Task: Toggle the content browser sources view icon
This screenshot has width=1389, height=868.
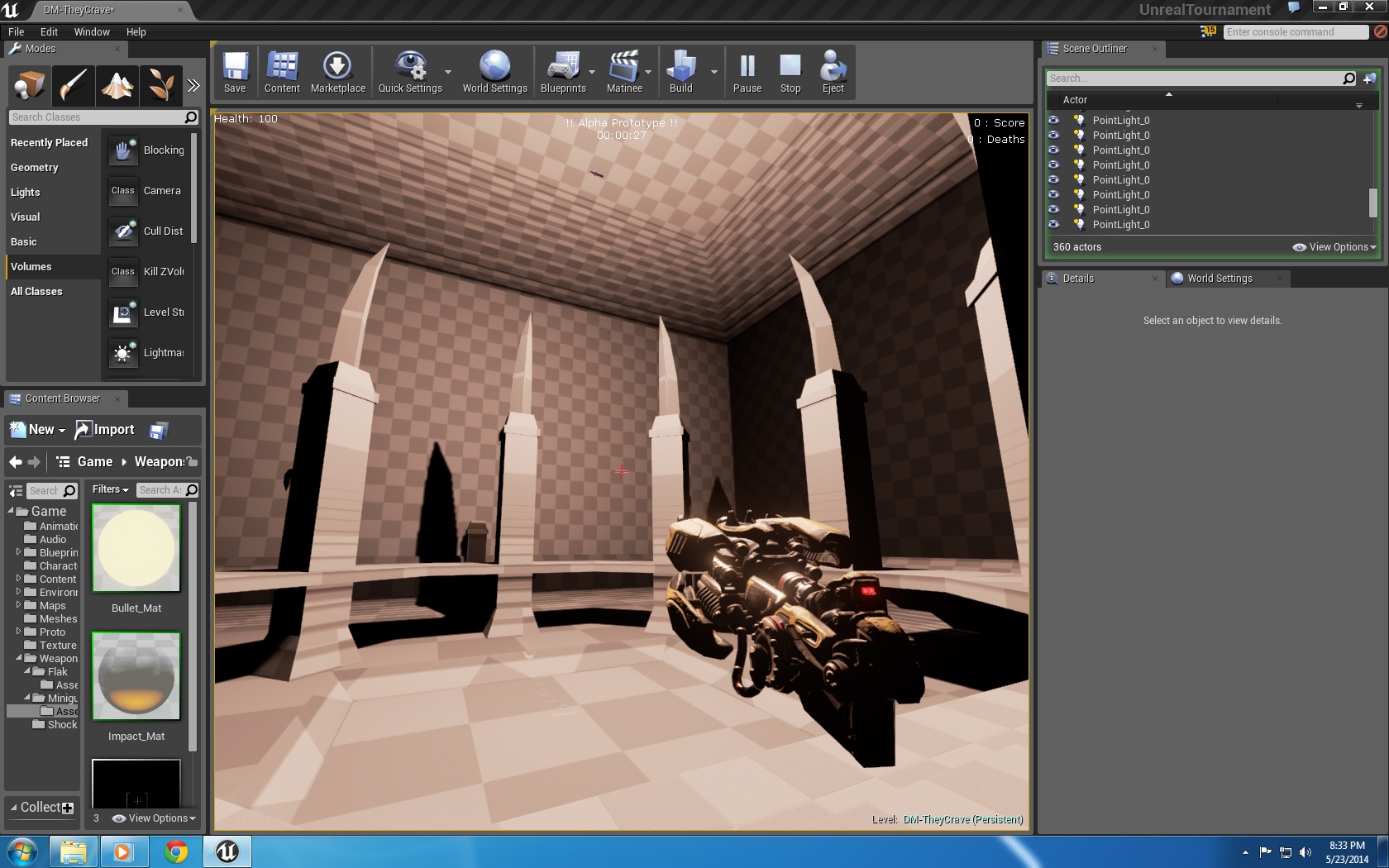Action: click(16, 491)
